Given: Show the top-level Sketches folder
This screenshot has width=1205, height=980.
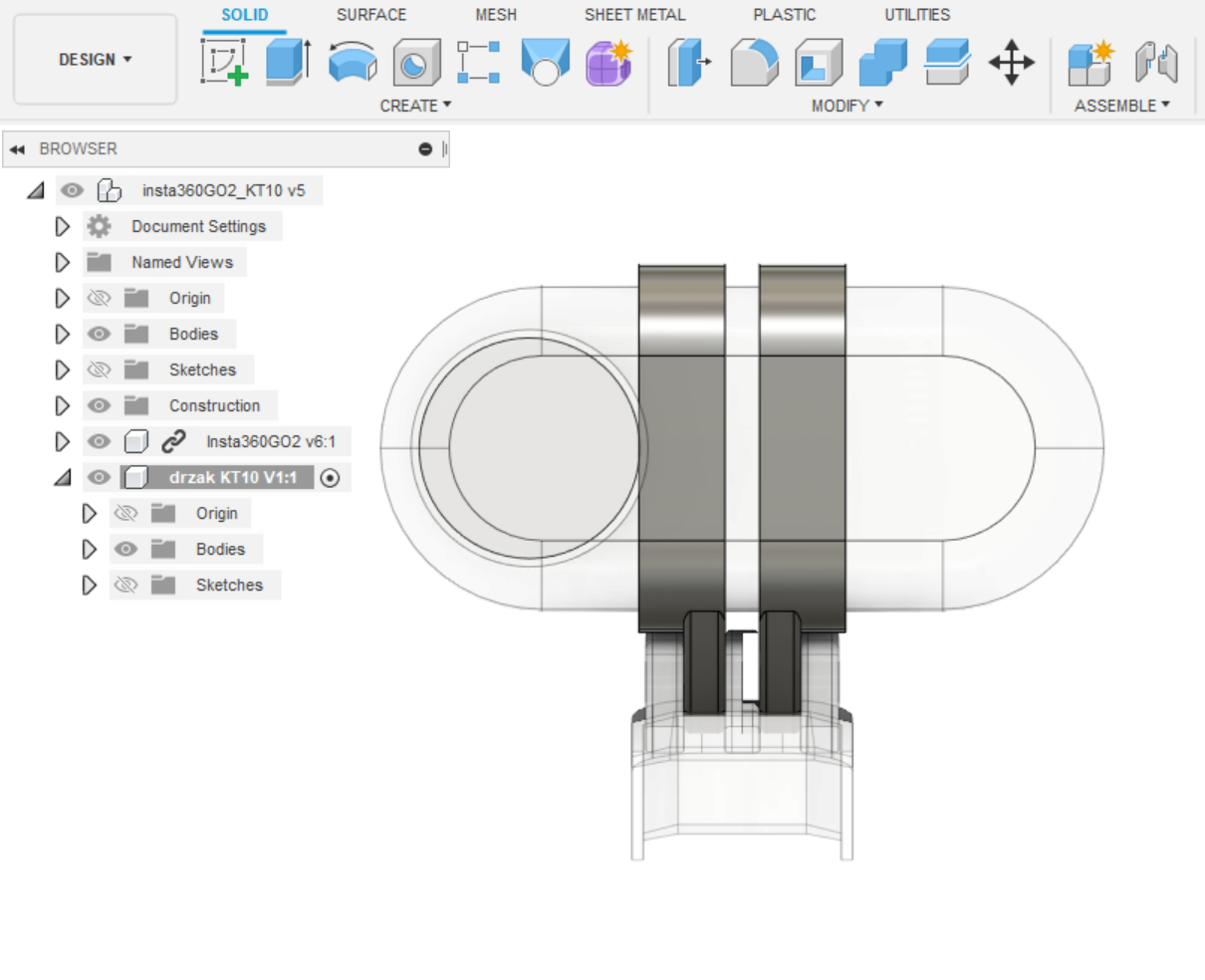Looking at the screenshot, I should [x=99, y=369].
